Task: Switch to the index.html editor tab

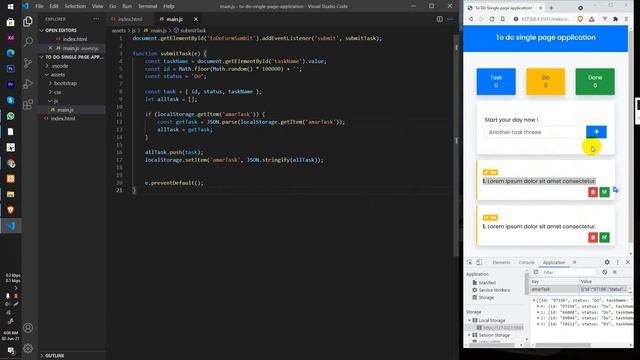Action: 130,19
